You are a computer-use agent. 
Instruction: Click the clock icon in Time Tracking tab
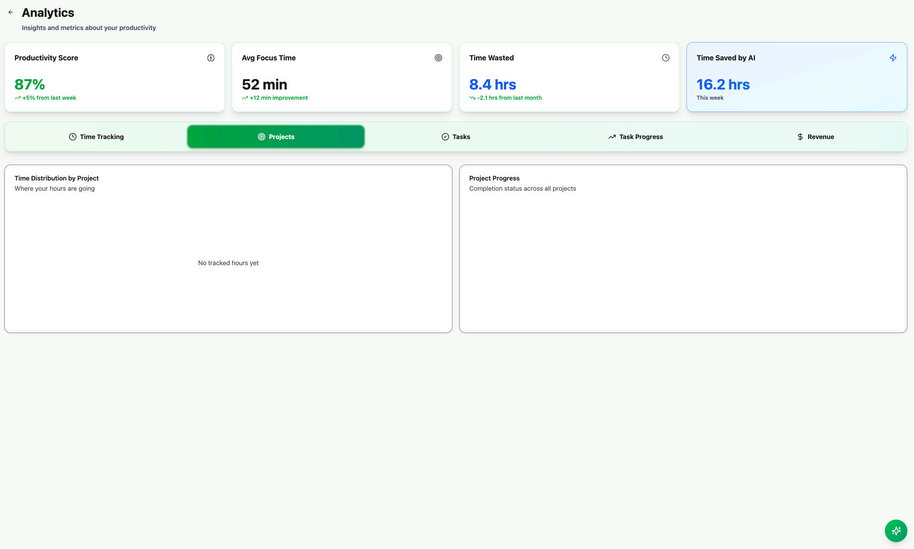[x=72, y=137]
